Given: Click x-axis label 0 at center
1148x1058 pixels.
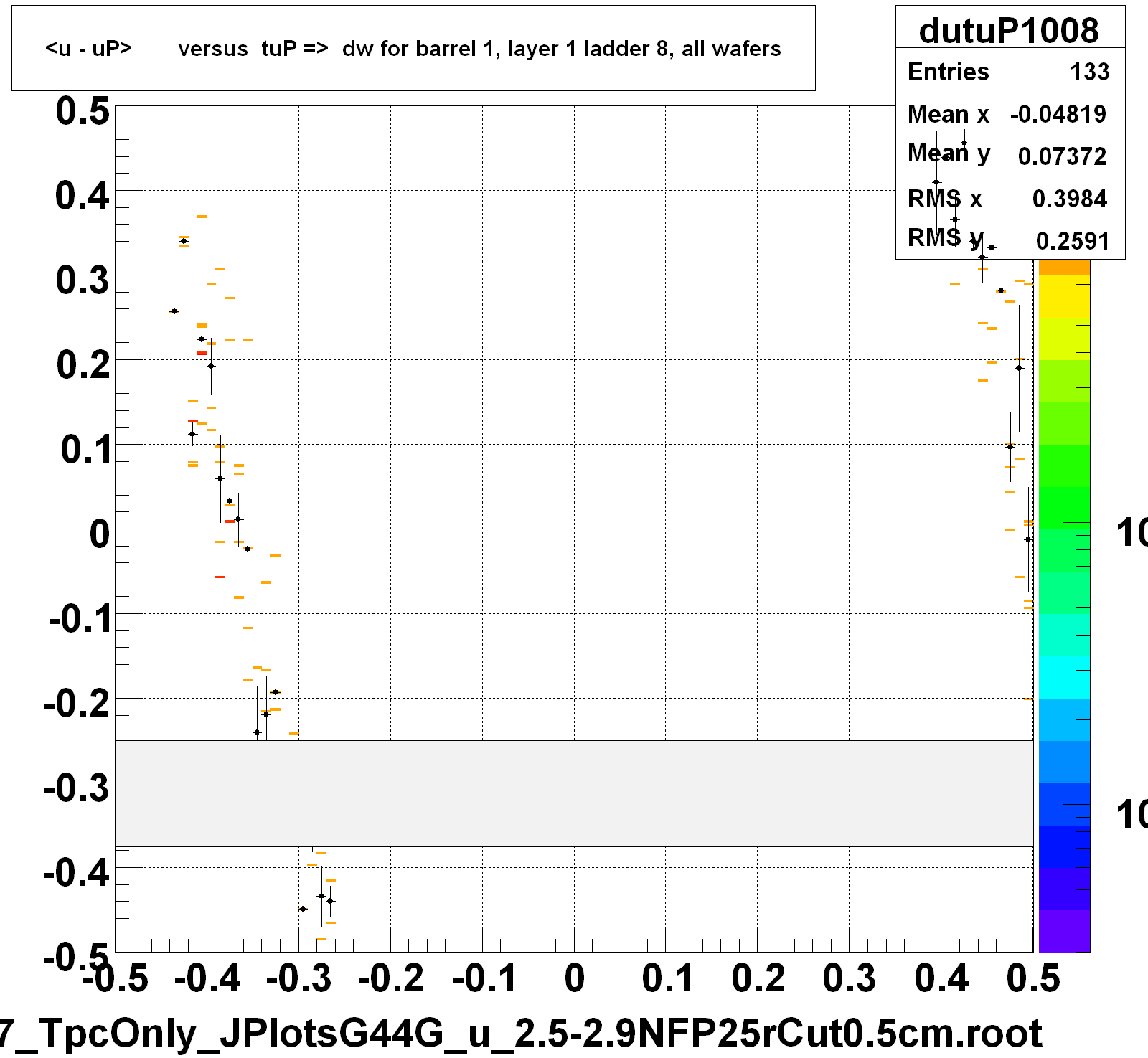Looking at the screenshot, I should [574, 978].
